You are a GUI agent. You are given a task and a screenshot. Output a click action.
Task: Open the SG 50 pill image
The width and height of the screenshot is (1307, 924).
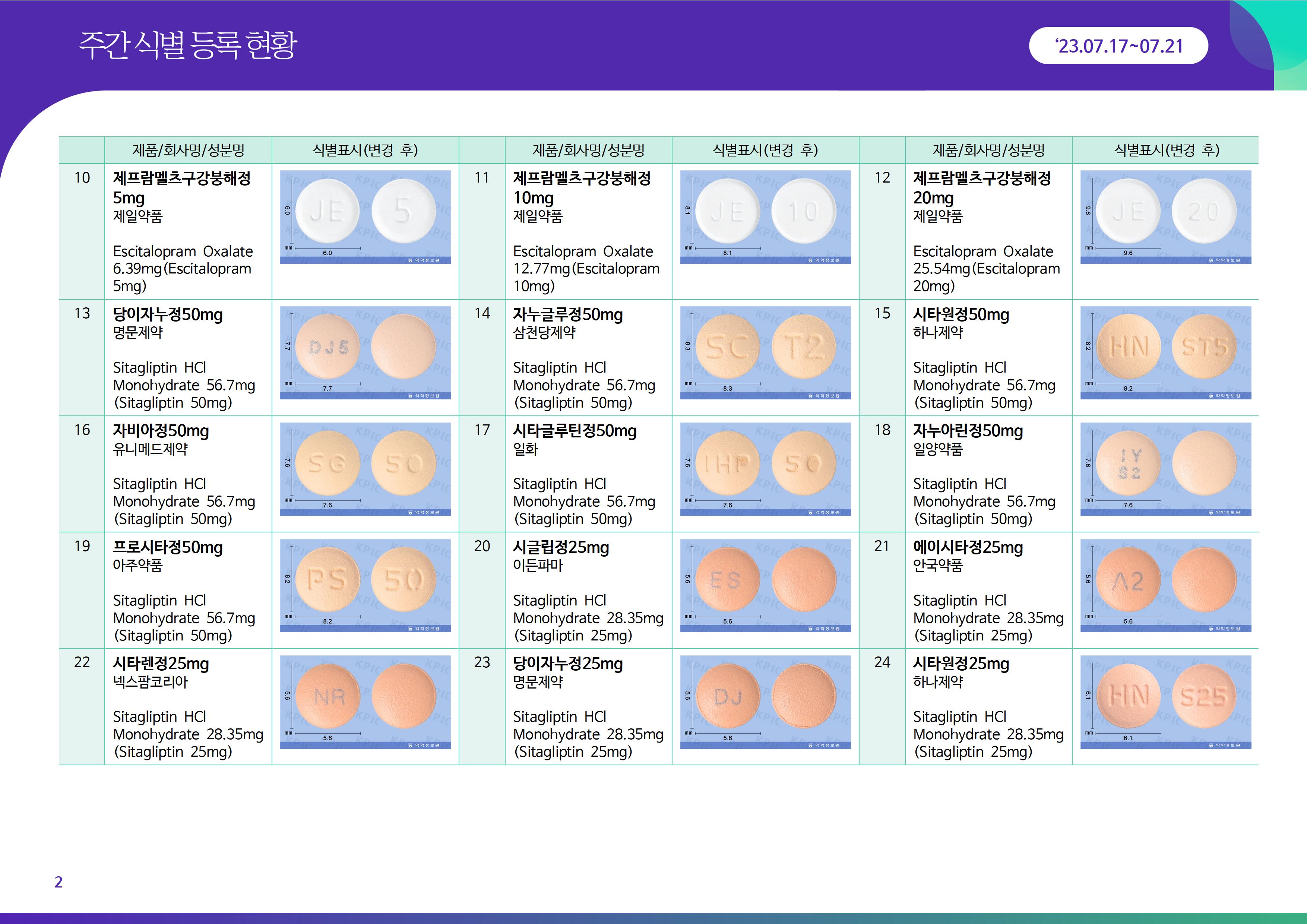(x=365, y=469)
